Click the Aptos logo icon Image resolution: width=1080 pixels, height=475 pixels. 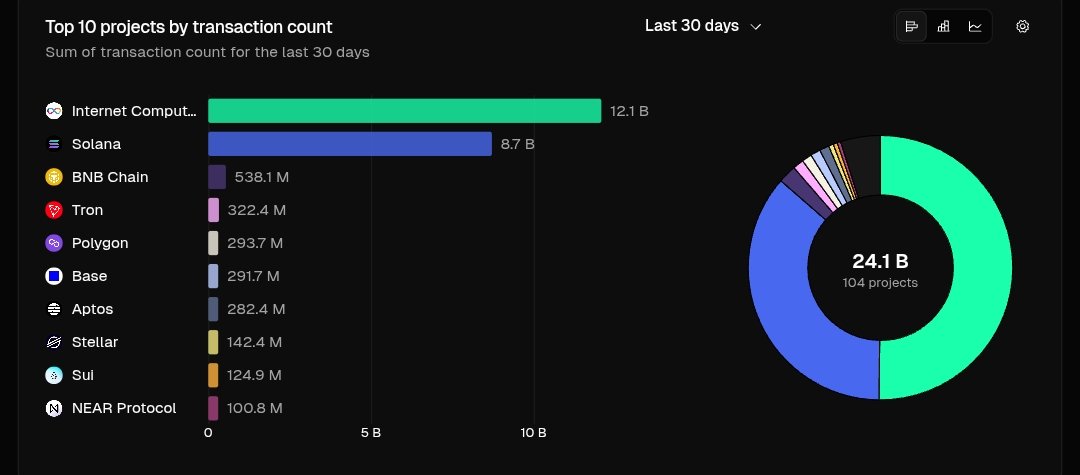[54, 309]
